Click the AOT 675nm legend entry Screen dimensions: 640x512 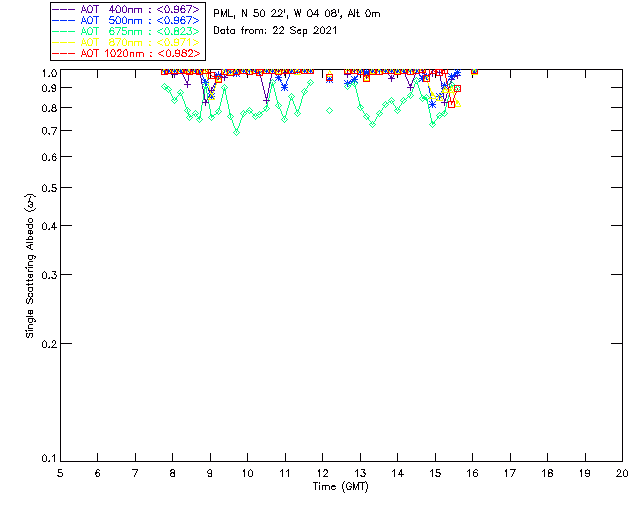[x=127, y=31]
